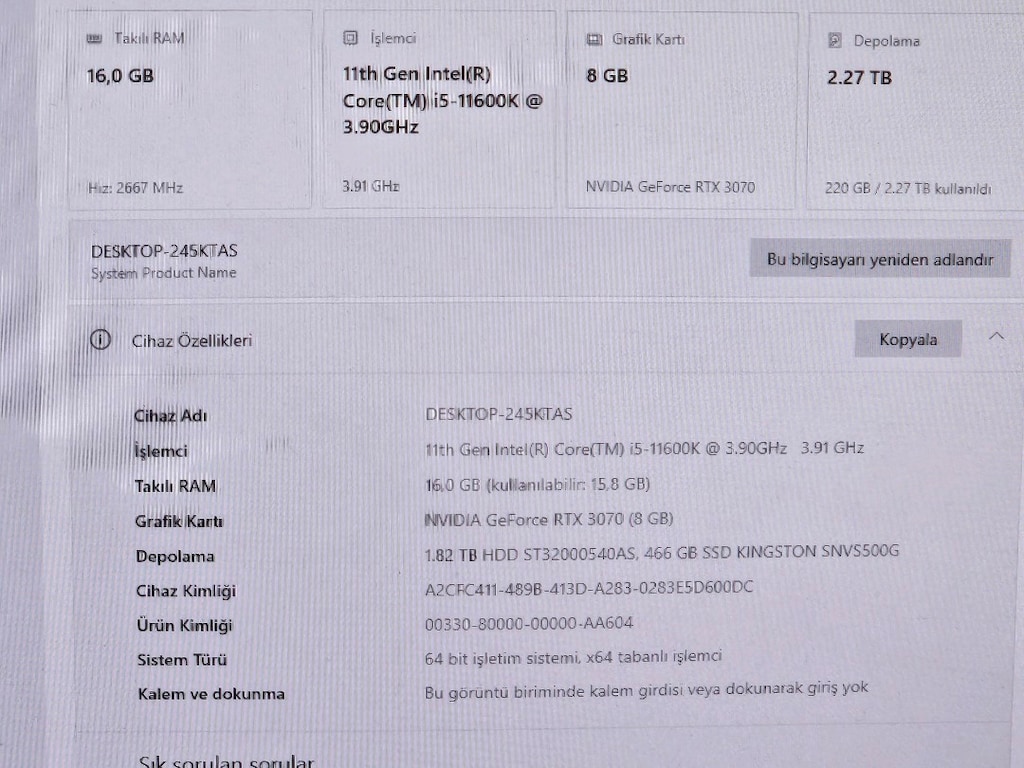This screenshot has height=768, width=1024.
Task: Click the İşlemci label in device properties
Action: click(x=161, y=451)
